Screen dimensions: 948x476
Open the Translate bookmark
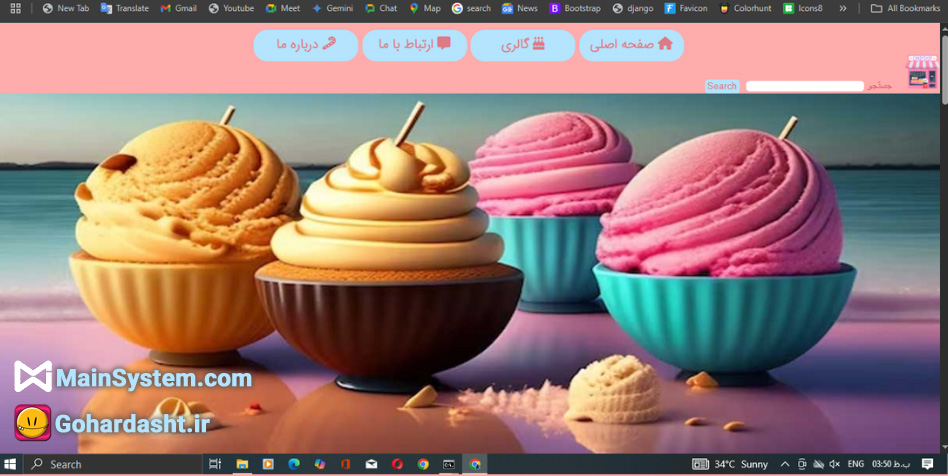click(x=125, y=8)
